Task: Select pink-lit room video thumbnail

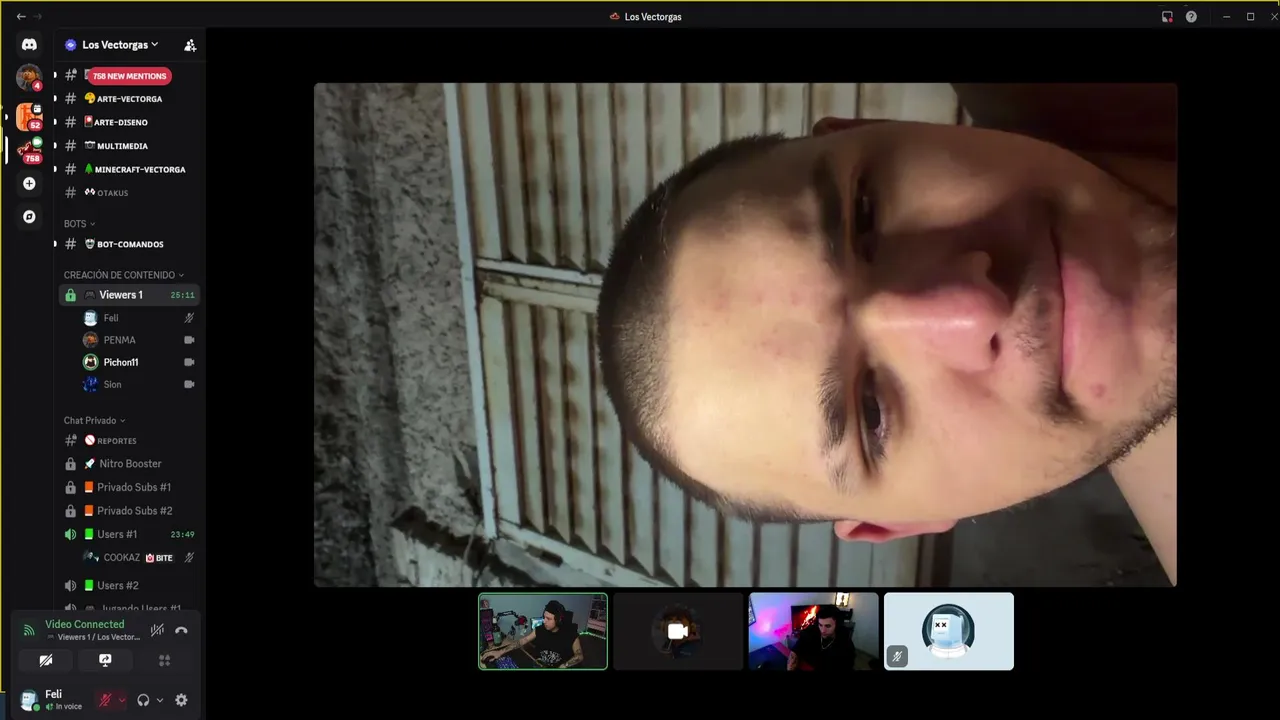Action: tap(814, 631)
